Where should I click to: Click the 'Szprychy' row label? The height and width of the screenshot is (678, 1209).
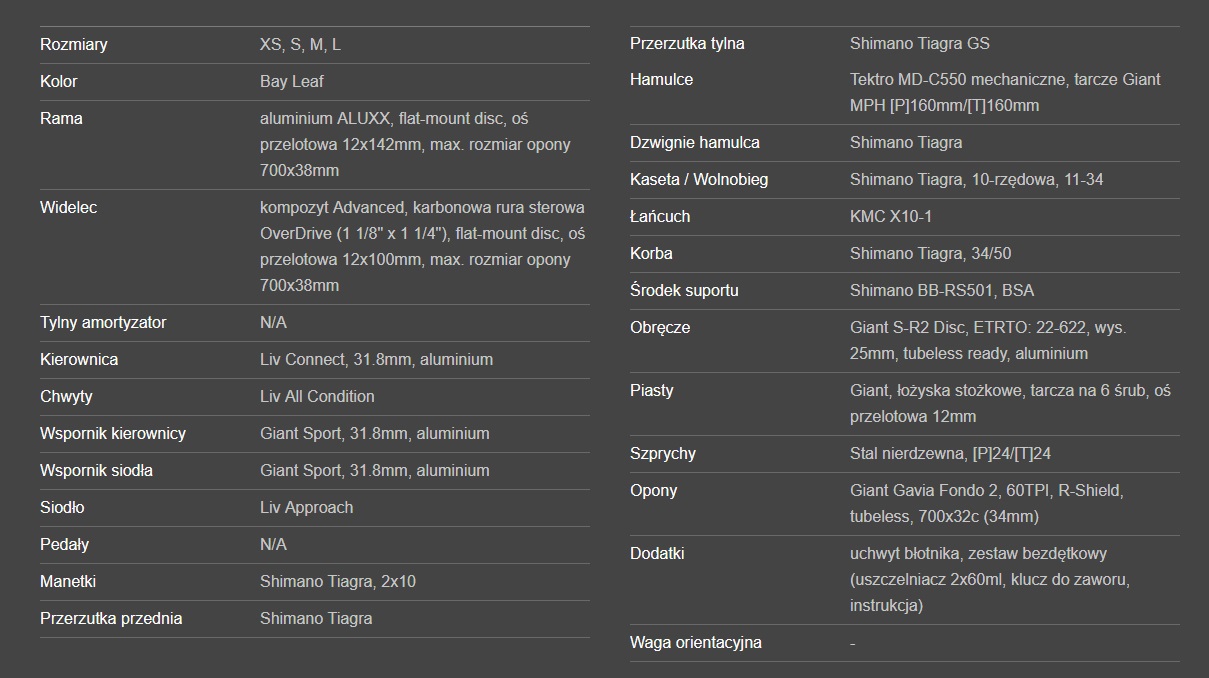663,453
